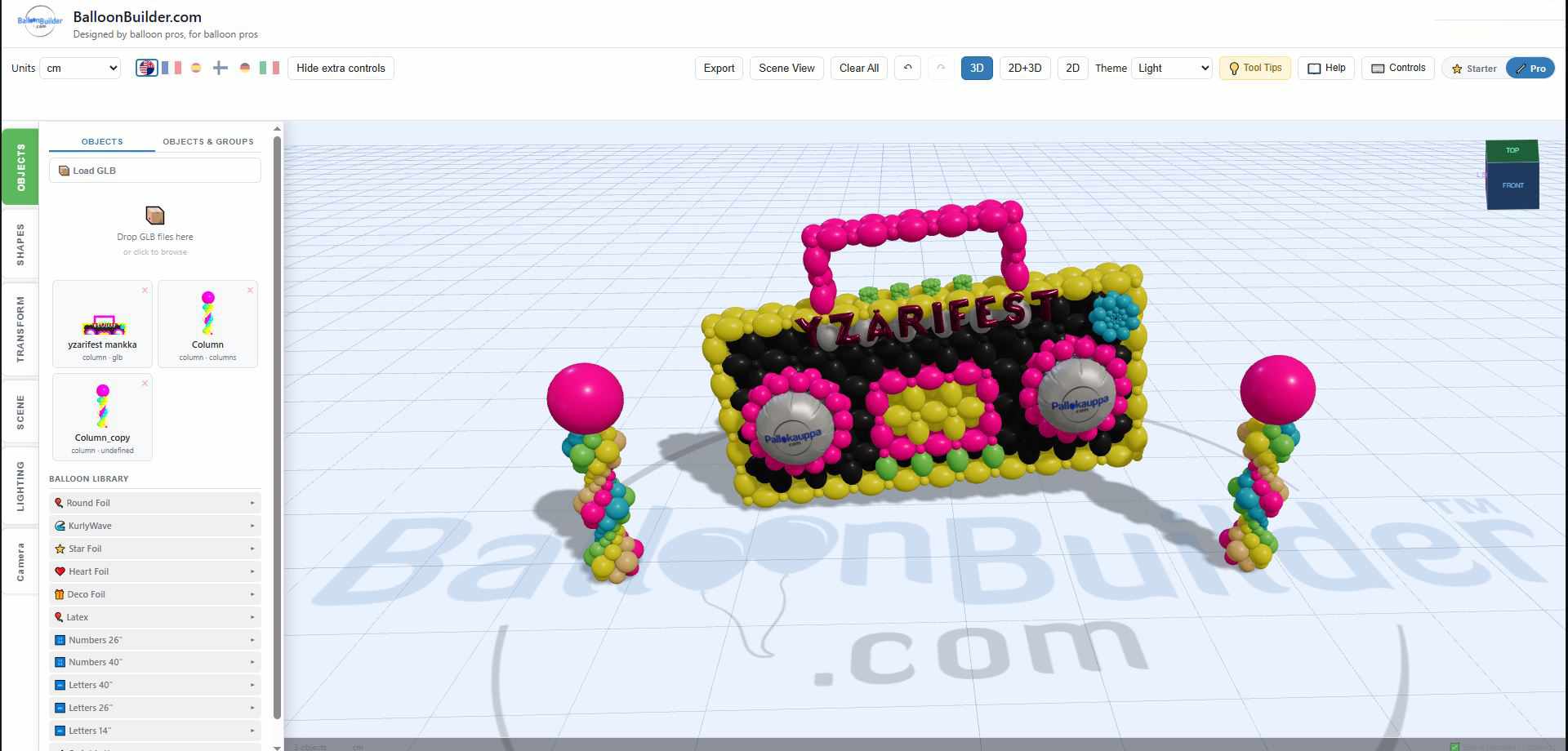Redo the last undone action
The image size is (1568, 751).
click(940, 68)
